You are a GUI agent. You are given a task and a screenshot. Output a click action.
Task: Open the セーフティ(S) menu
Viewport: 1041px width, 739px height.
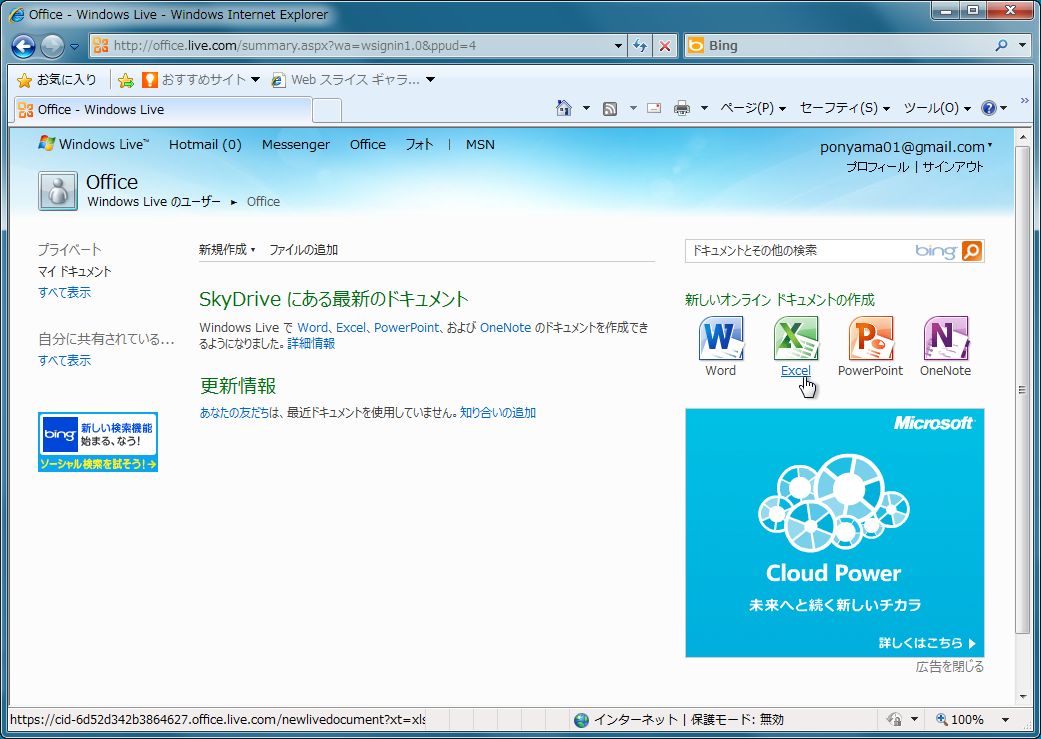(844, 108)
